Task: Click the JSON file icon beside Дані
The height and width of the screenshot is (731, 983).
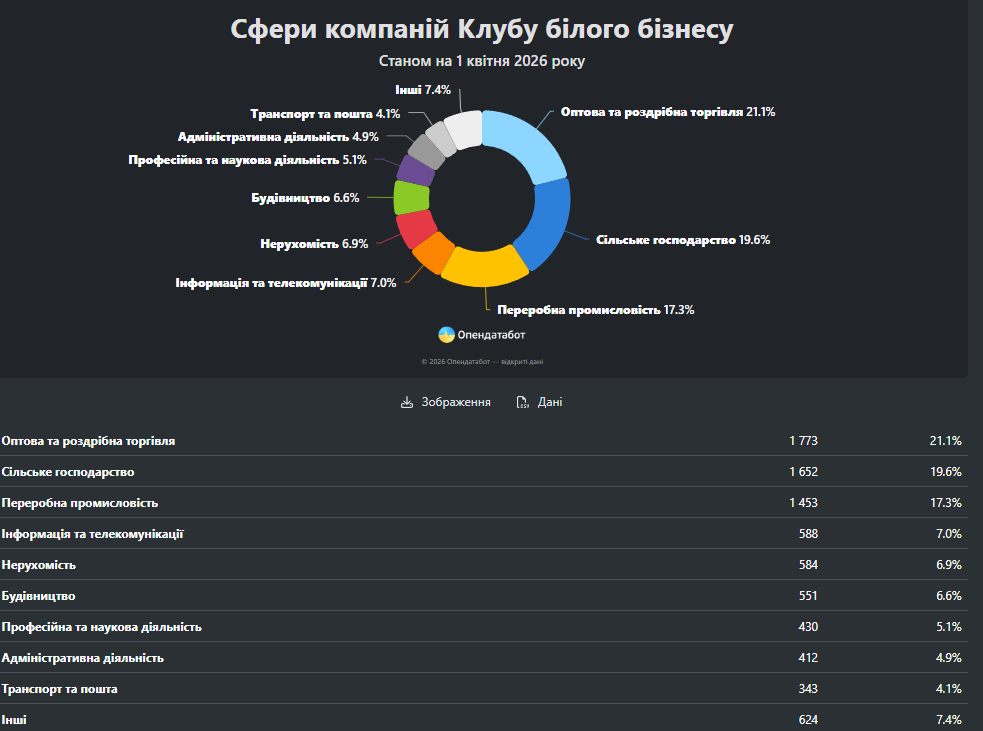Action: click(522, 402)
